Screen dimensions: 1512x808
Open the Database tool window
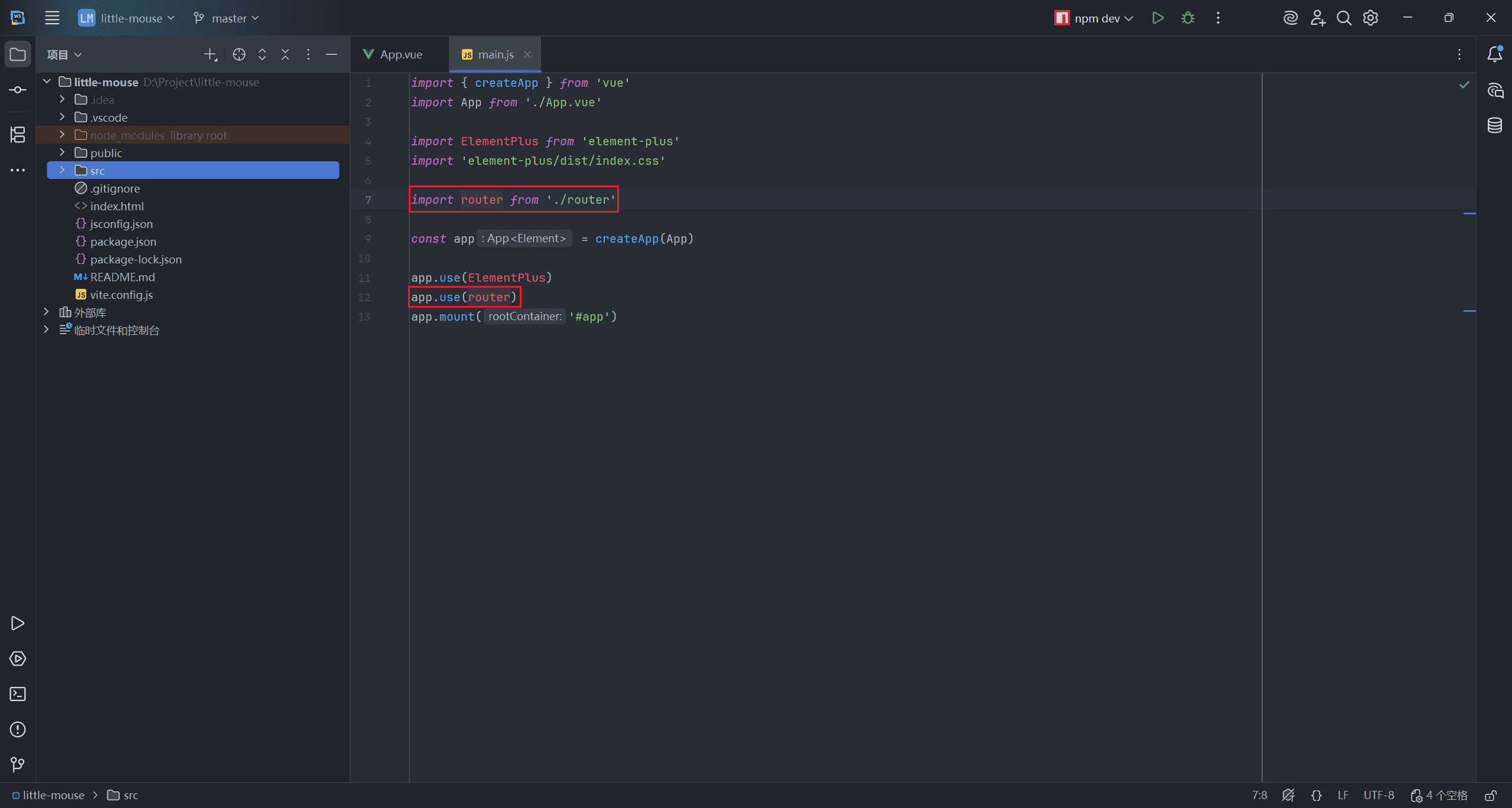tap(1495, 125)
